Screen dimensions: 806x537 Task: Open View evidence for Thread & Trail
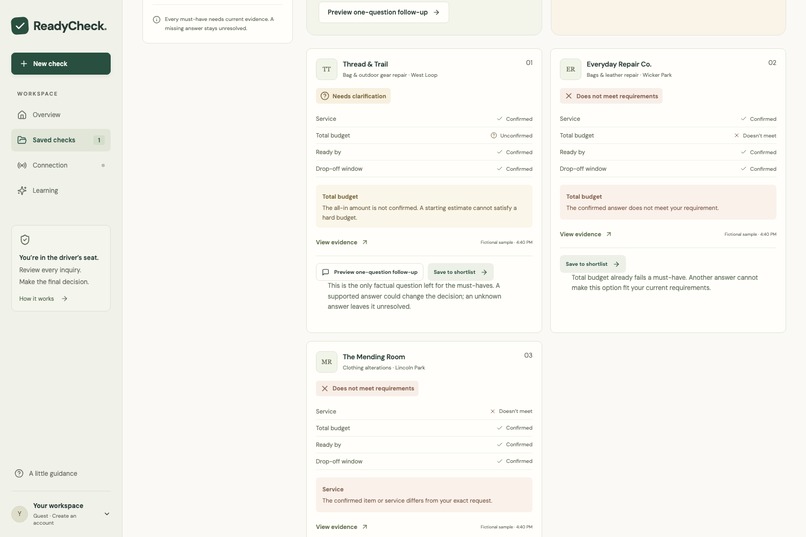click(342, 242)
